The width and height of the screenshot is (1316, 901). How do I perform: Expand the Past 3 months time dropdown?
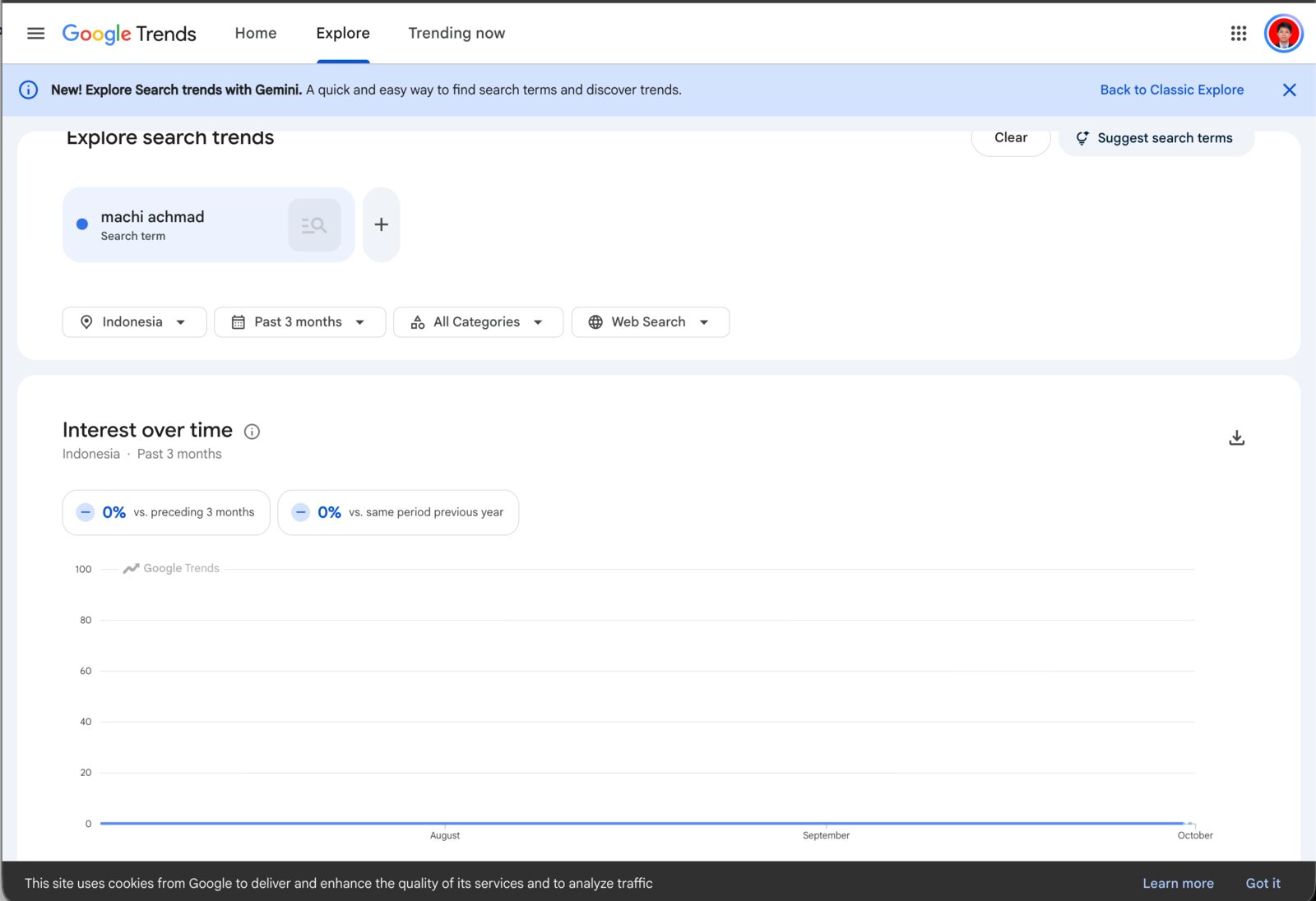(x=299, y=322)
